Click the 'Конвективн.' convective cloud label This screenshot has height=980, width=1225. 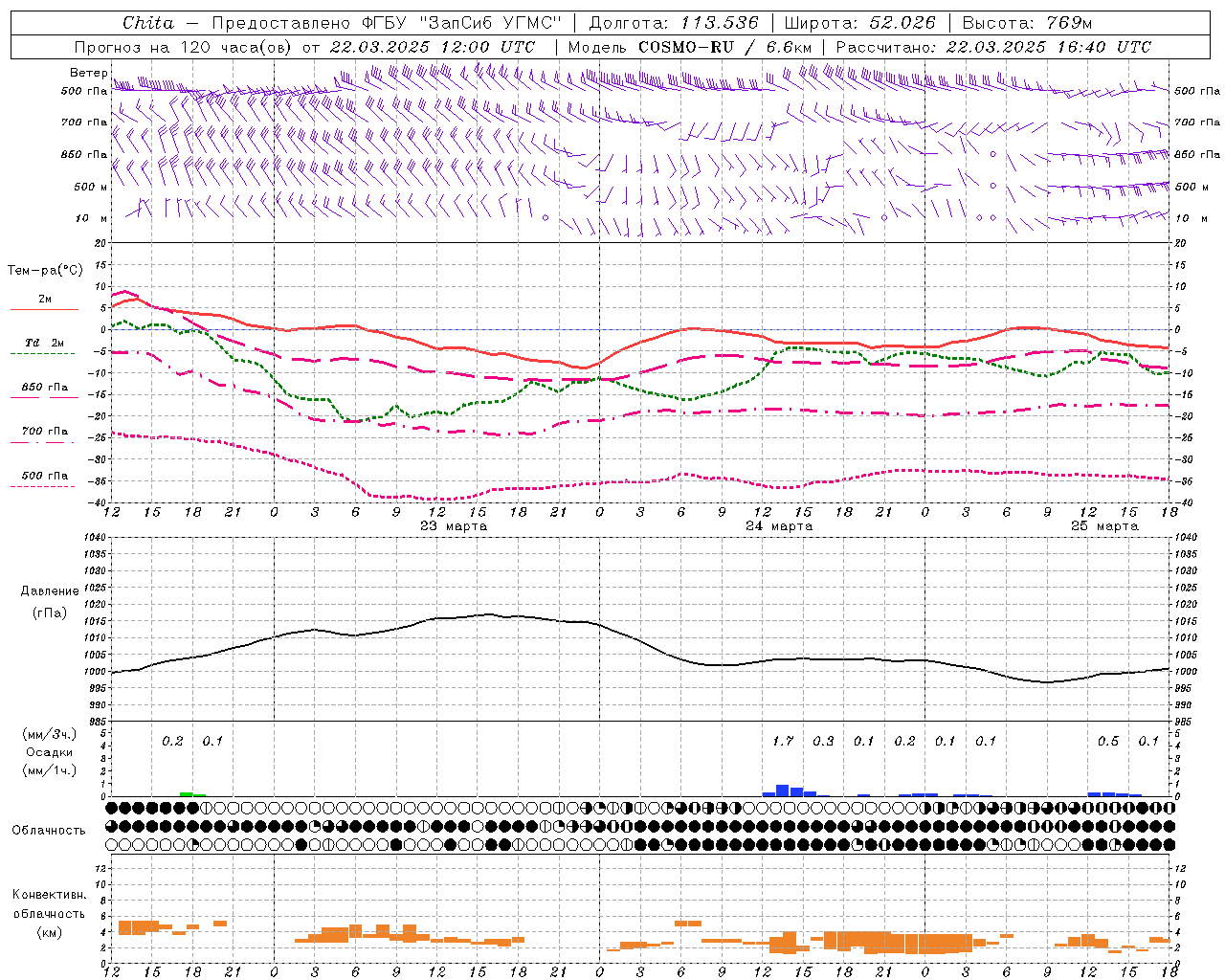pos(49,895)
